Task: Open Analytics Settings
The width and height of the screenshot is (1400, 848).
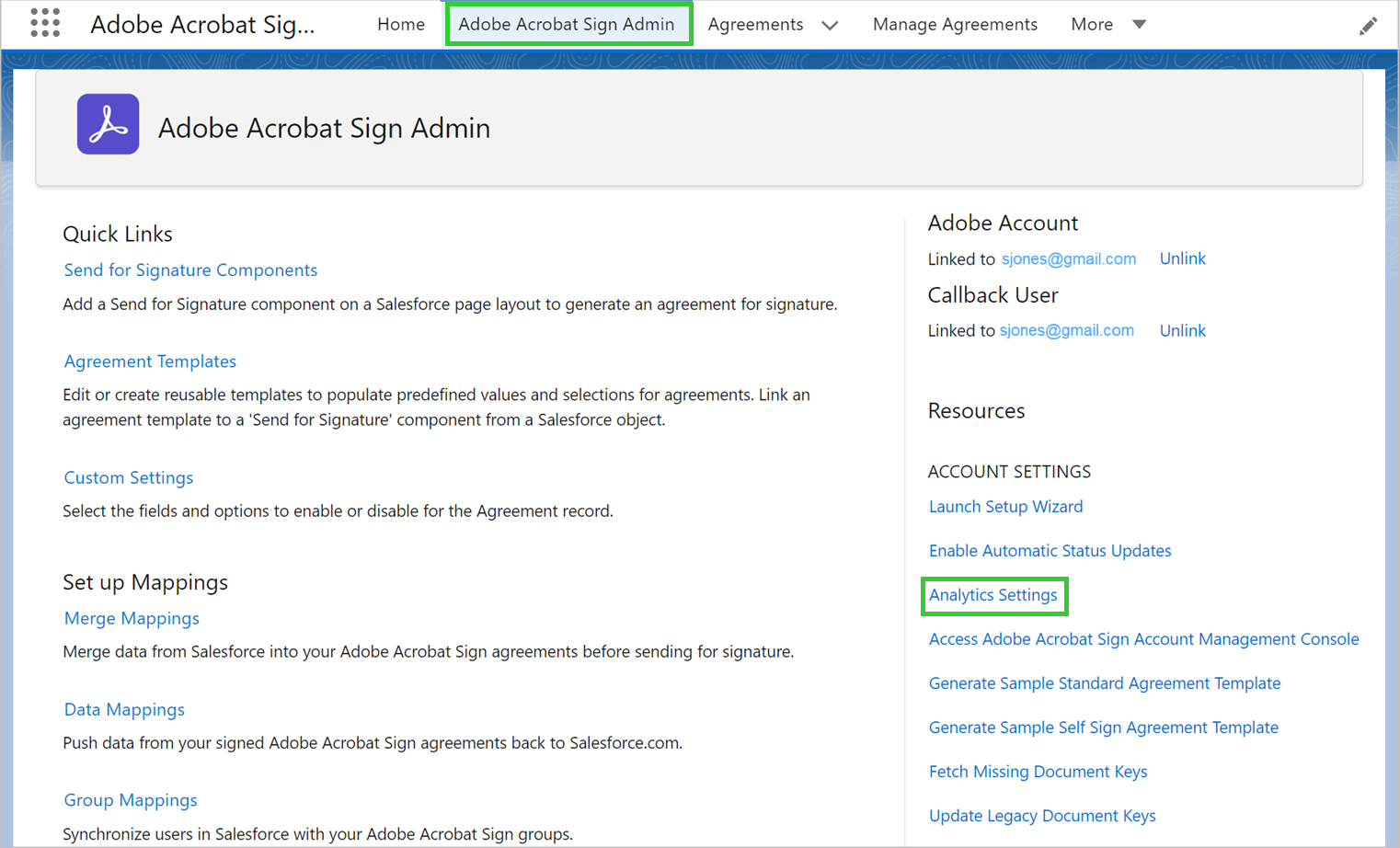Action: tap(993, 595)
